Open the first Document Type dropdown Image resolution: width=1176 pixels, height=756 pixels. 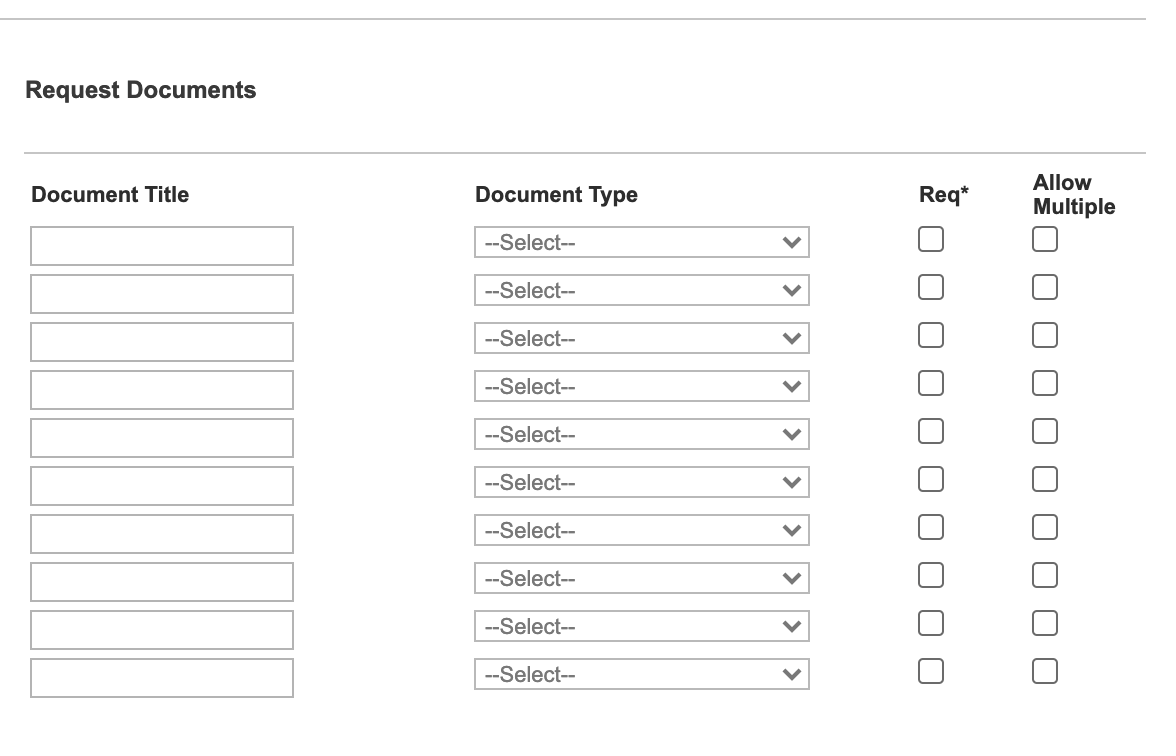coord(641,243)
